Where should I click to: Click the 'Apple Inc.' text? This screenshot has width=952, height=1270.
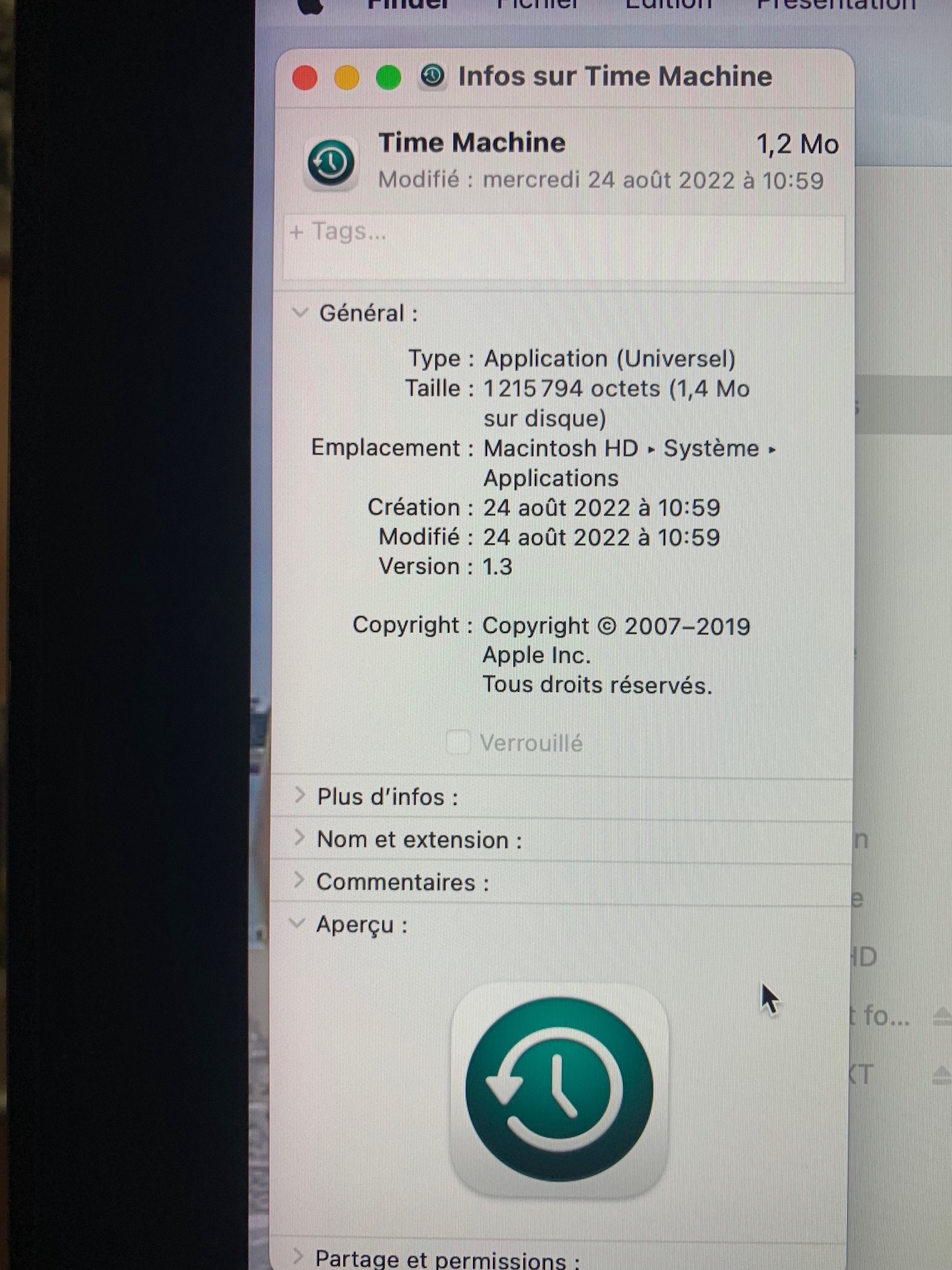click(x=537, y=654)
